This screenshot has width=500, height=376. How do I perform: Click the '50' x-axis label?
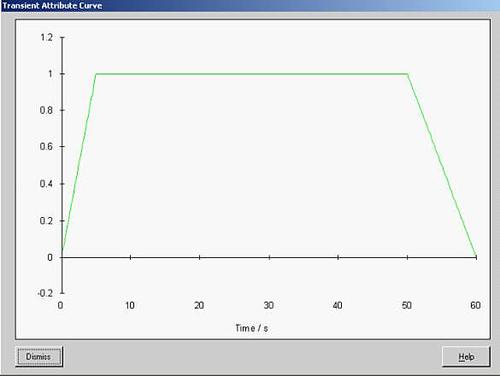coord(407,305)
